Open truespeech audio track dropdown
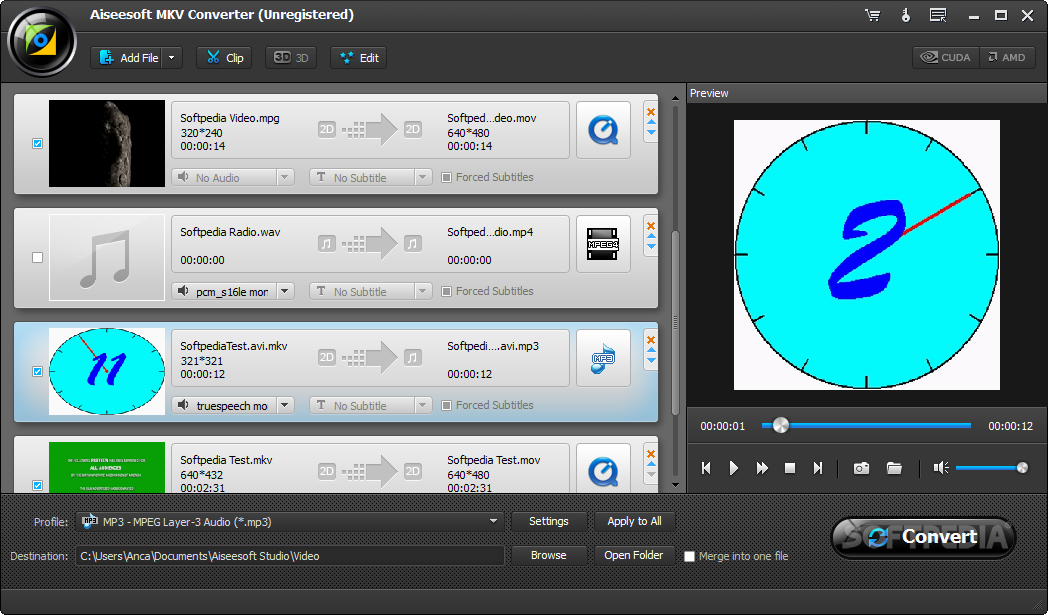The image size is (1048, 615). (285, 405)
